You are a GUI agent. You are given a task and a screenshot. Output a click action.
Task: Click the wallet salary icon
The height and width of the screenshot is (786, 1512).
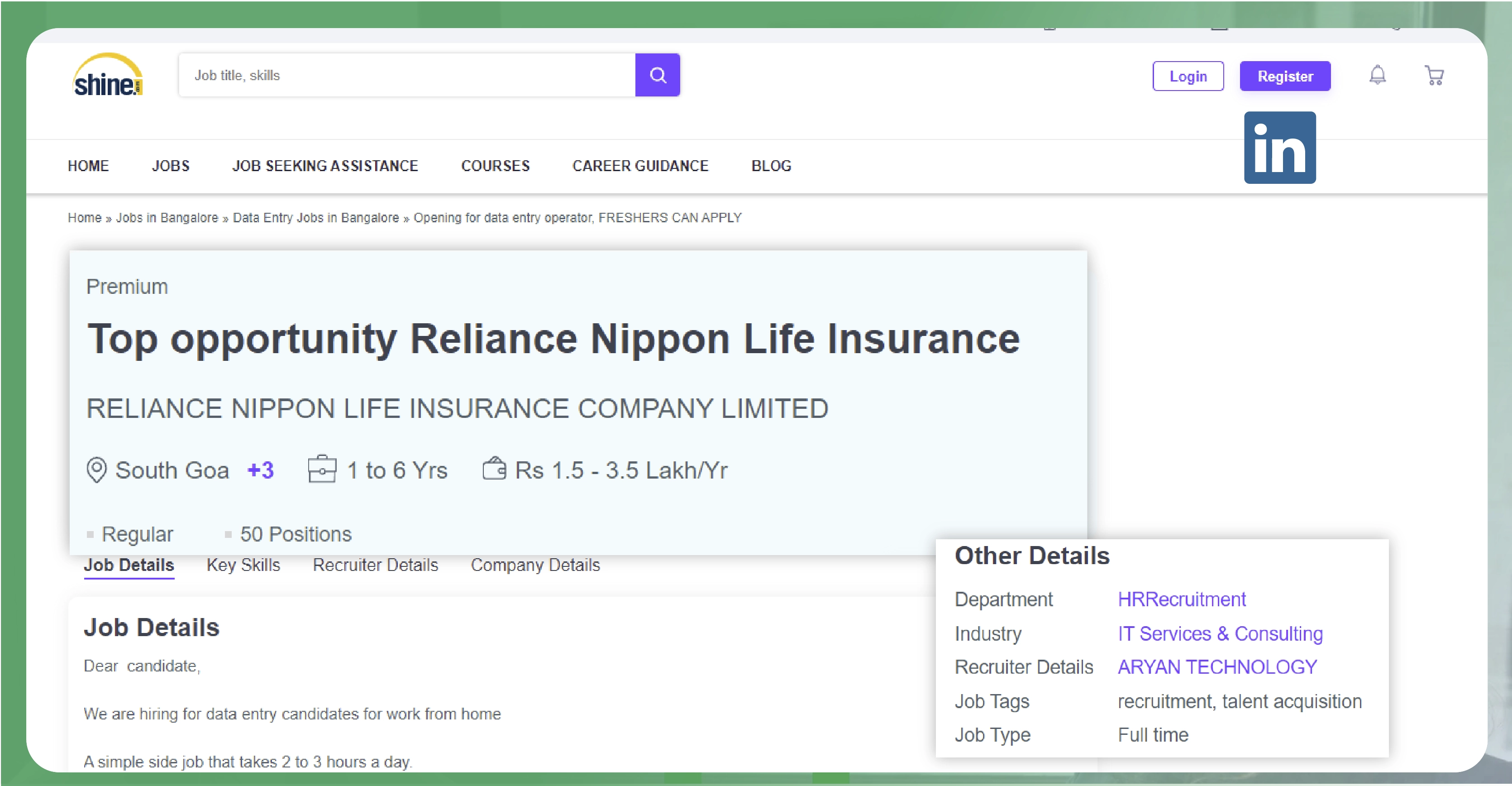(494, 469)
